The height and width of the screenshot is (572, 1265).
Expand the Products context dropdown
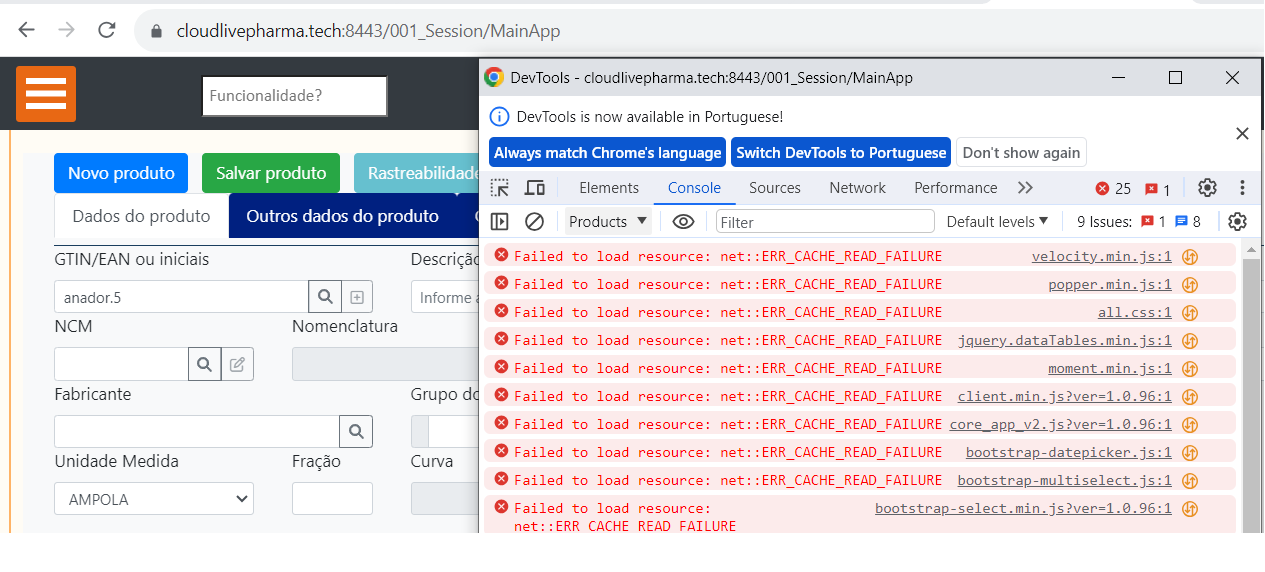click(608, 222)
